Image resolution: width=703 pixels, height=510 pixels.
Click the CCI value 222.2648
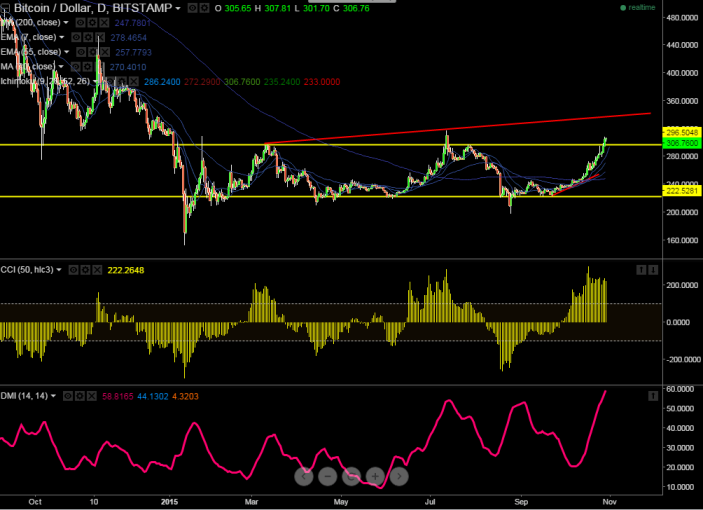coord(126,270)
